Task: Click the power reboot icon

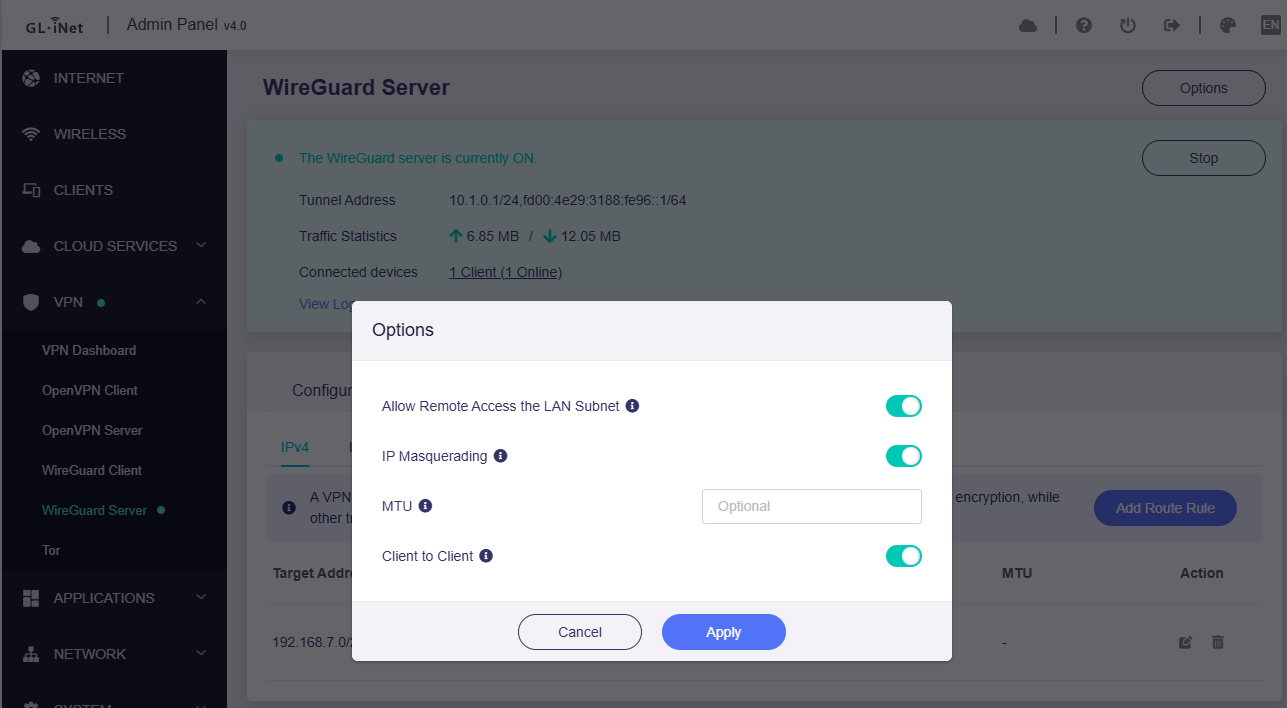Action: pyautogui.click(x=1128, y=25)
